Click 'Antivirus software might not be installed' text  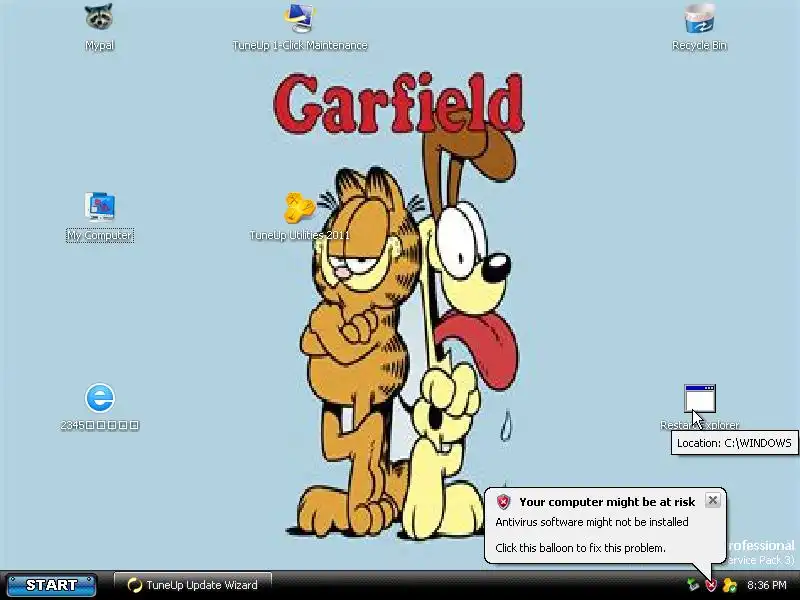pos(592,522)
